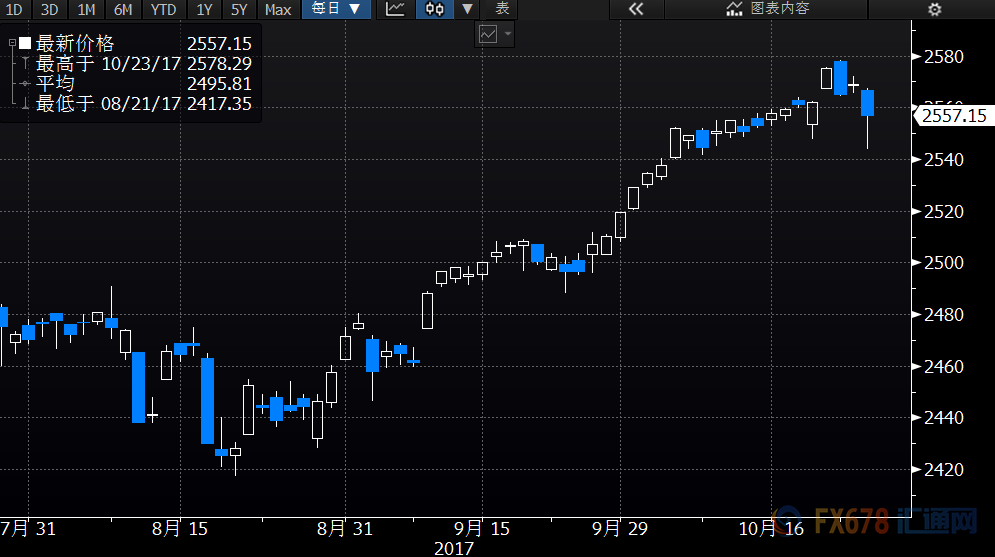Click the small chart annotation icon
Screen dimensions: 995x557
point(488,34)
